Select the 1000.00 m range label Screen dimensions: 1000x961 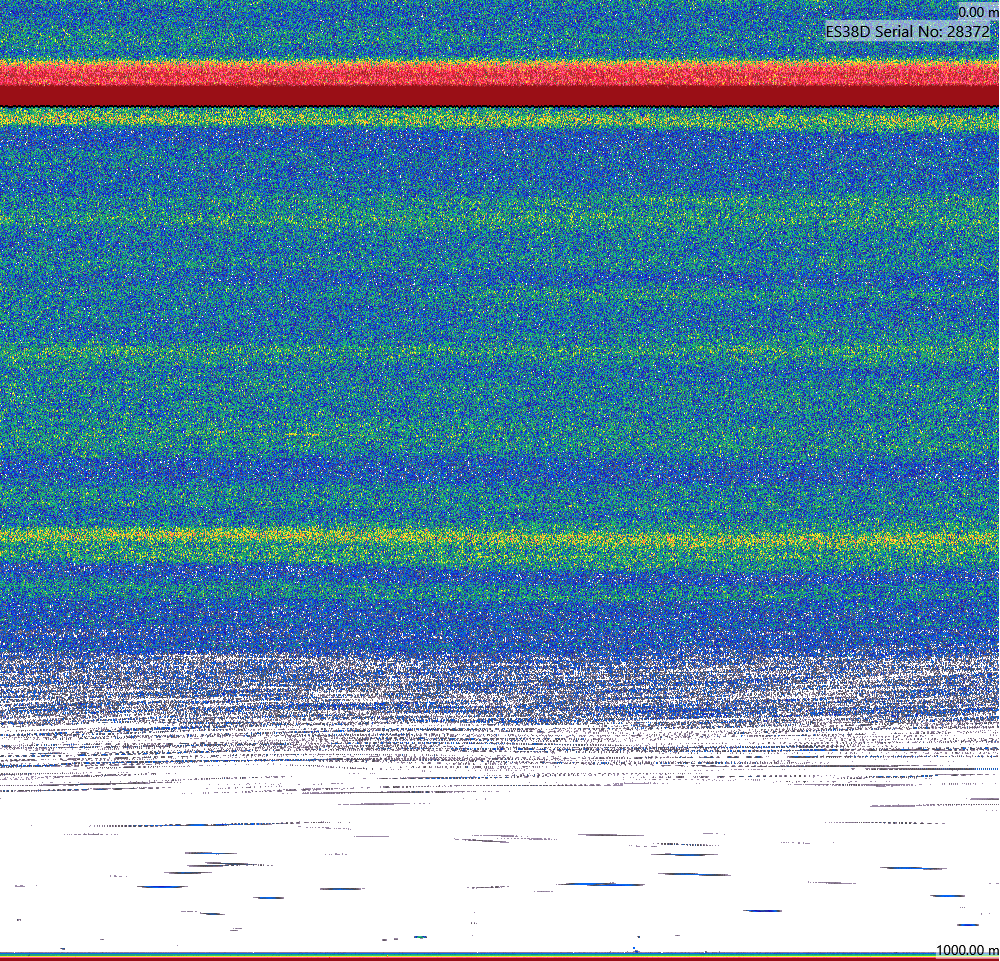pos(967,950)
